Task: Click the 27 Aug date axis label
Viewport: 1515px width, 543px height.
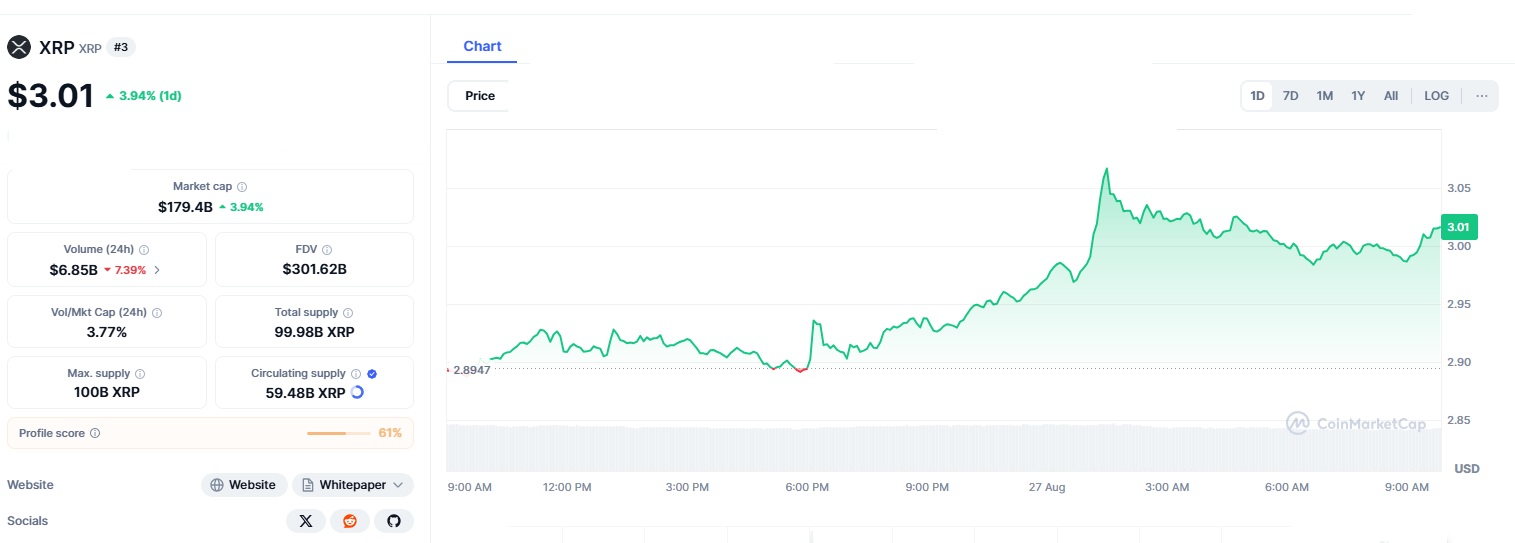Action: [1047, 487]
